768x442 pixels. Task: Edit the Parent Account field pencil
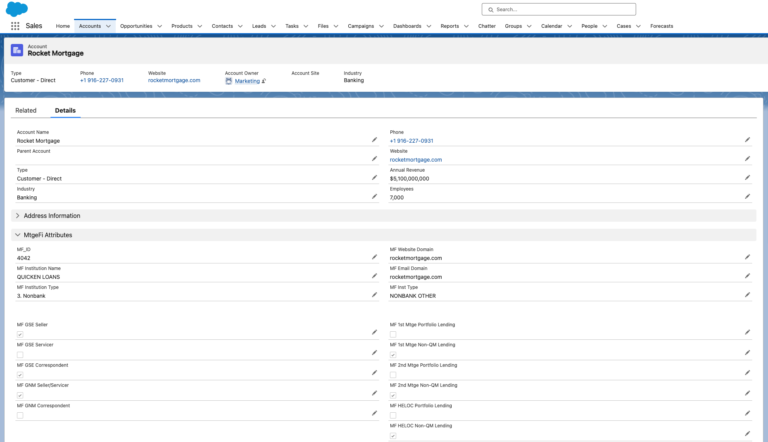pyautogui.click(x=374, y=159)
